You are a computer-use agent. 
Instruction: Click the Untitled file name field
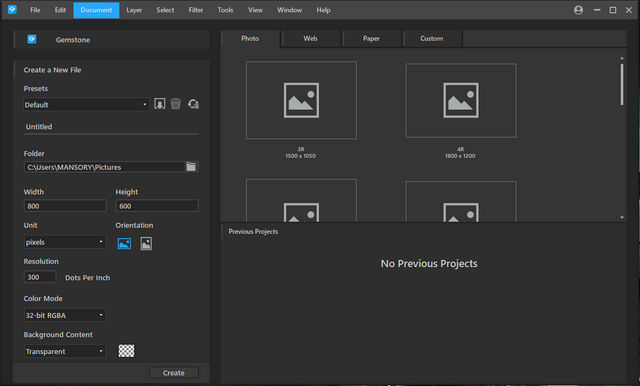[111, 127]
